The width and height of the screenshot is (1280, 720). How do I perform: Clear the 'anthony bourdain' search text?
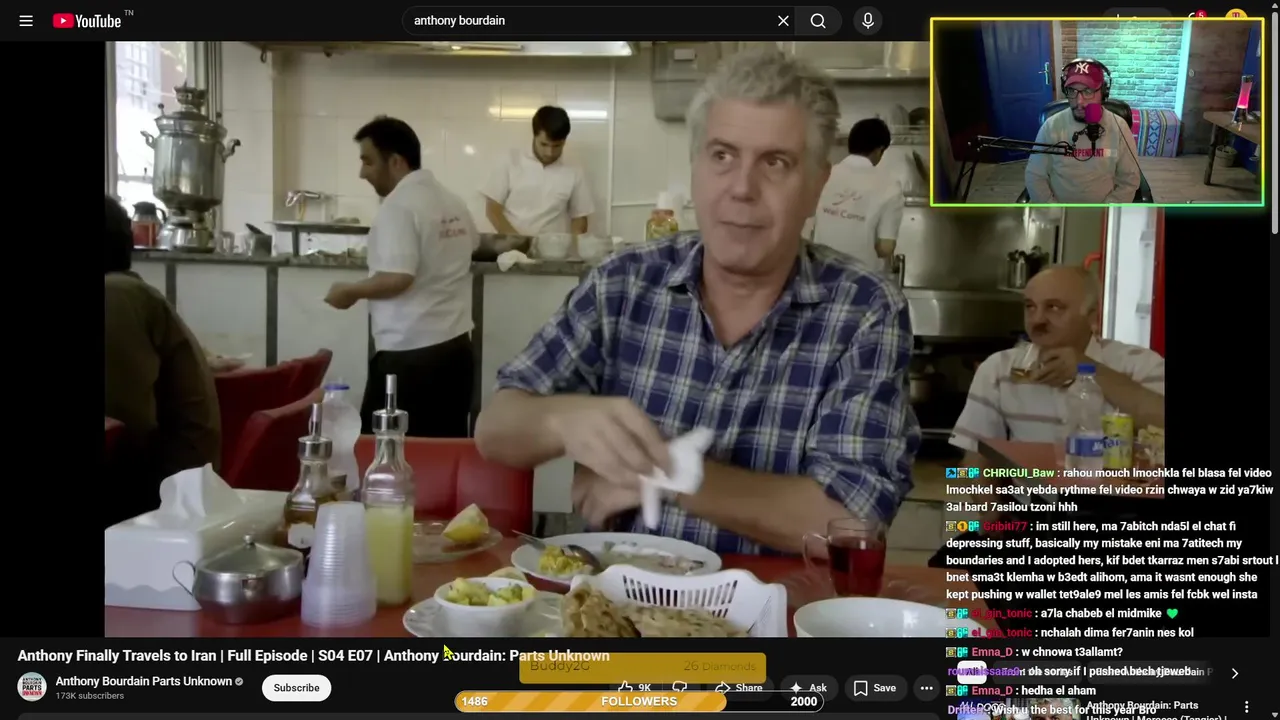pyautogui.click(x=783, y=21)
